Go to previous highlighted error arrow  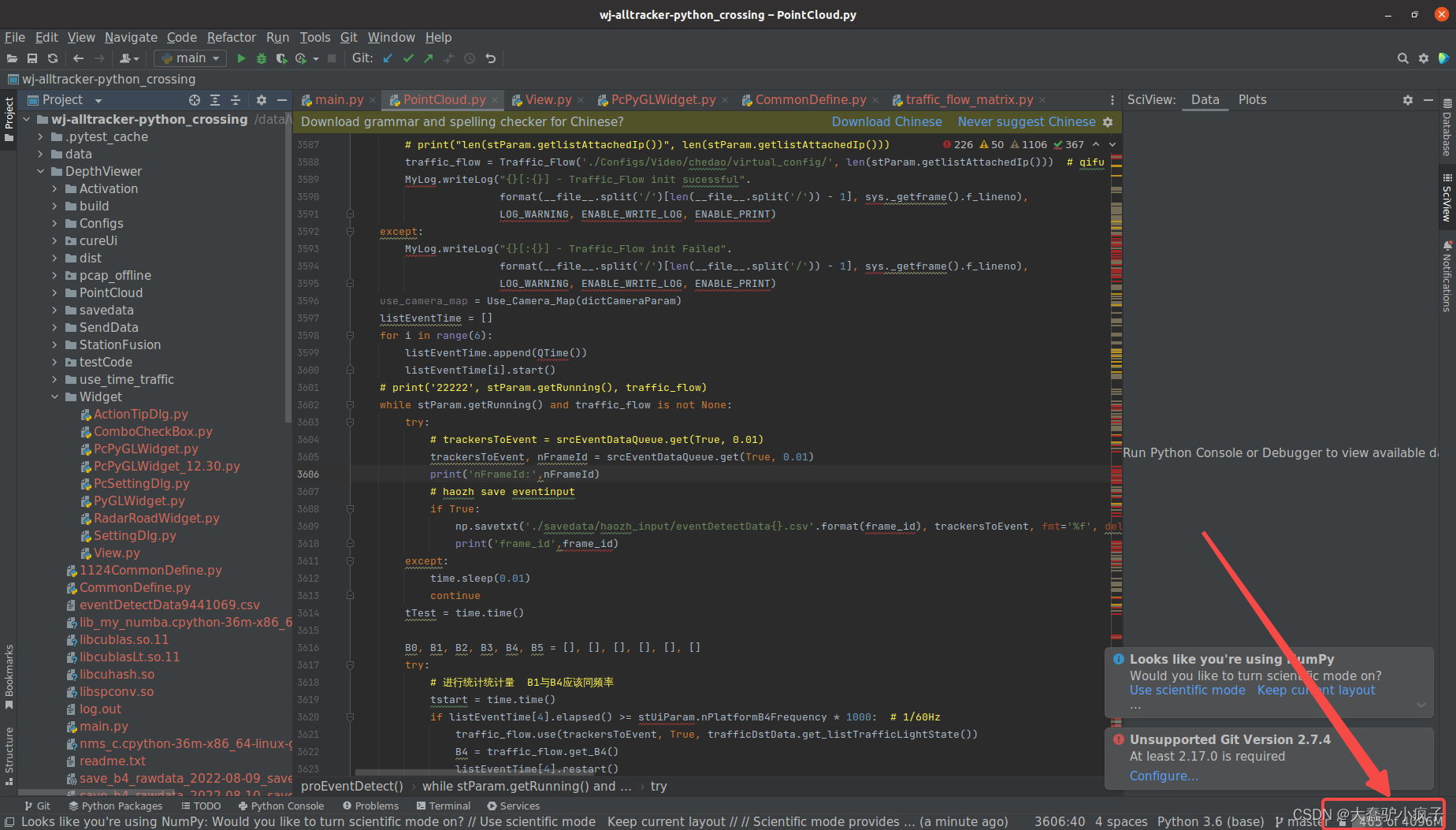tap(1096, 144)
